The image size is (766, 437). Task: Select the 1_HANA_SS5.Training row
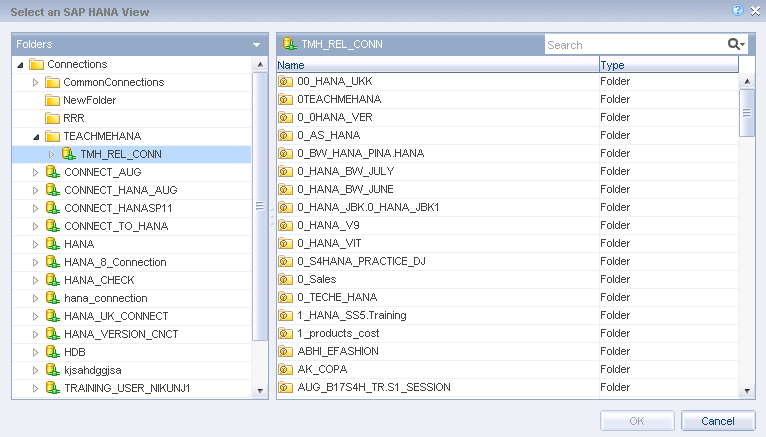[x=508, y=315]
